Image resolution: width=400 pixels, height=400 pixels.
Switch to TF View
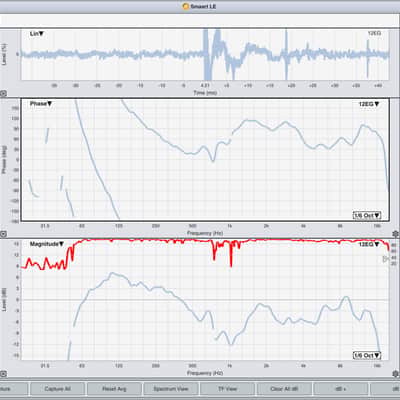coord(228,389)
